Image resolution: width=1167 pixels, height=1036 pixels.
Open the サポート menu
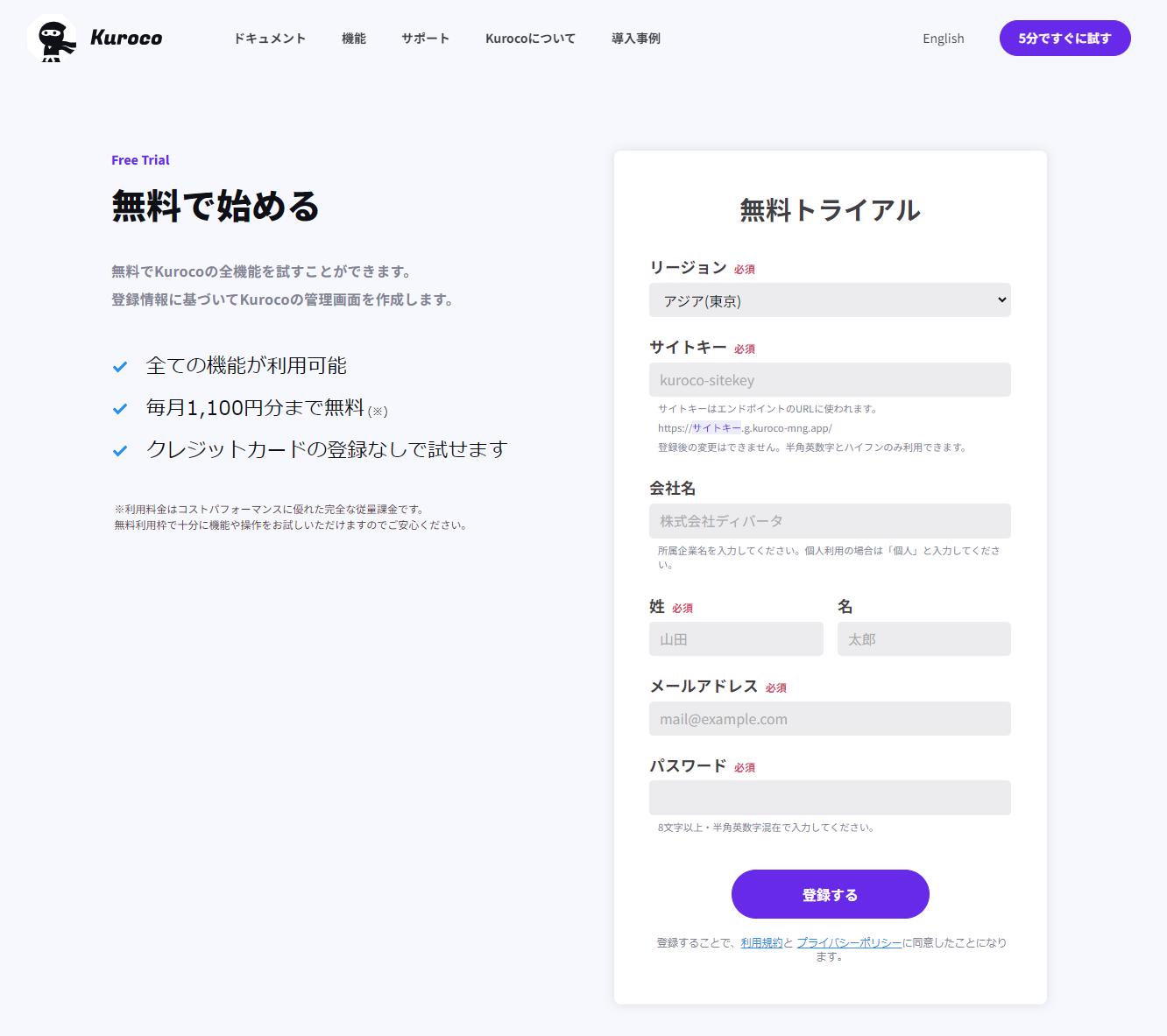[426, 39]
